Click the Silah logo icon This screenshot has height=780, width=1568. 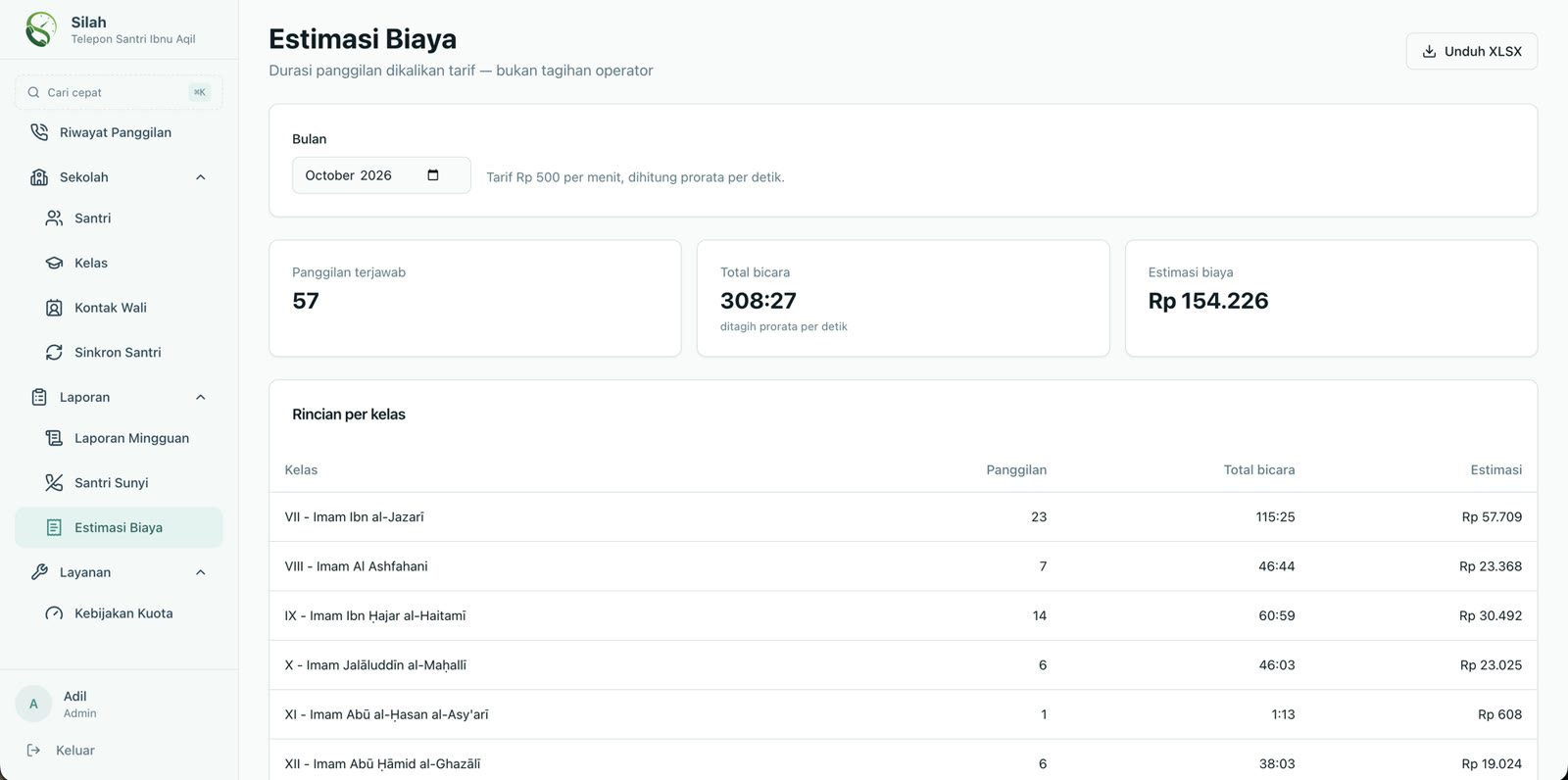tap(41, 29)
